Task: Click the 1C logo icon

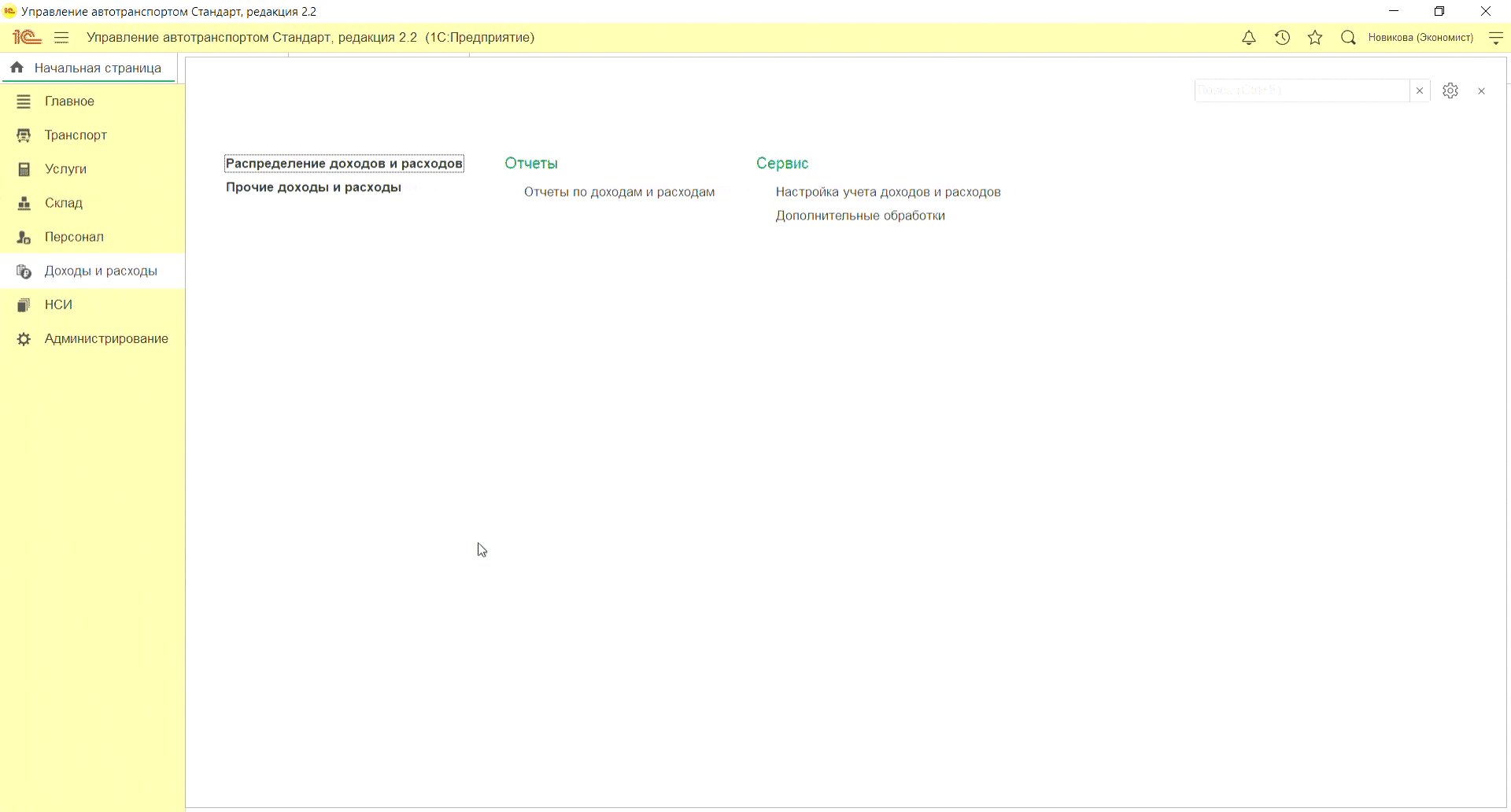Action: (x=27, y=37)
